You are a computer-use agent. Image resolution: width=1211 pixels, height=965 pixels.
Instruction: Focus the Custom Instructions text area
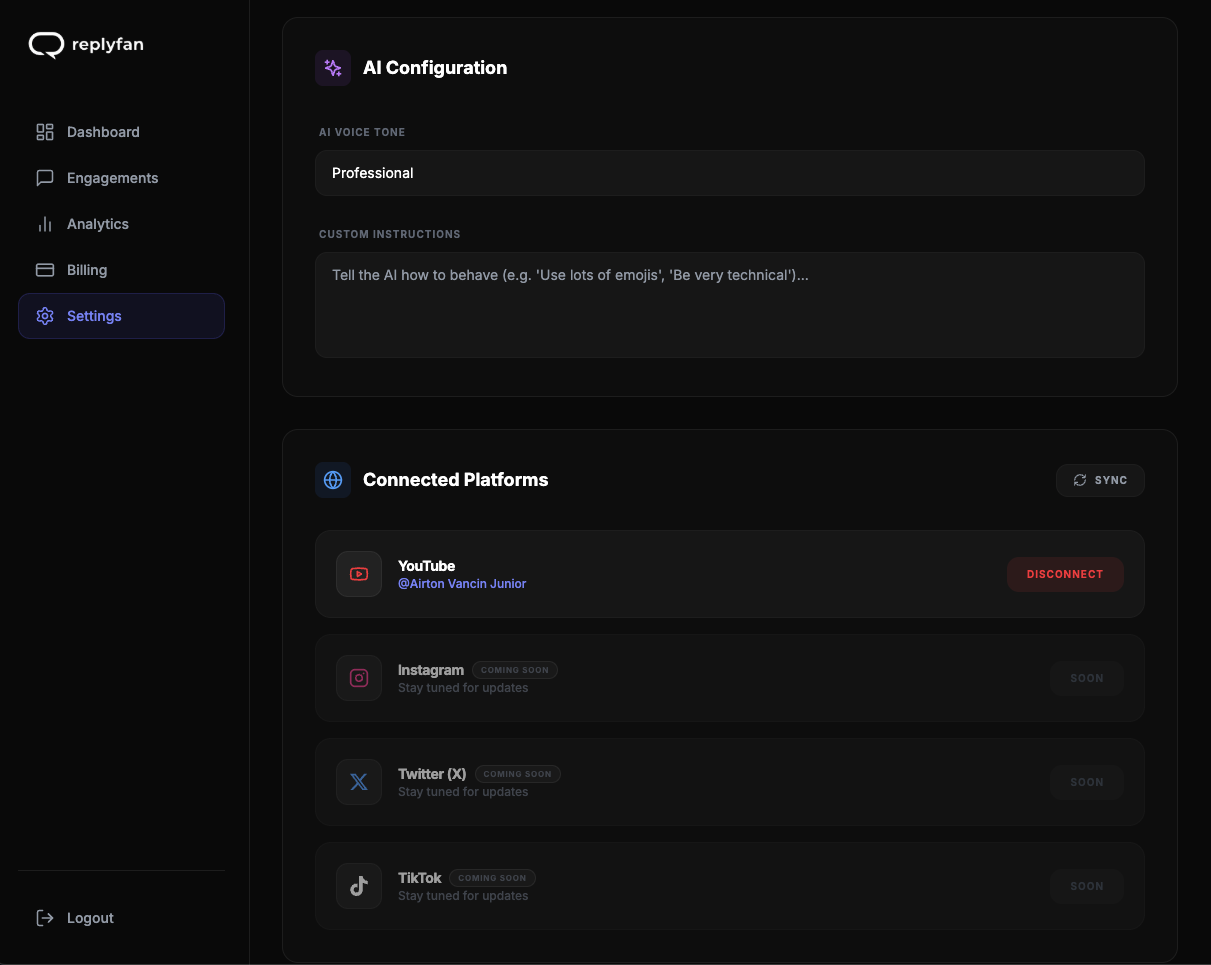pos(729,305)
